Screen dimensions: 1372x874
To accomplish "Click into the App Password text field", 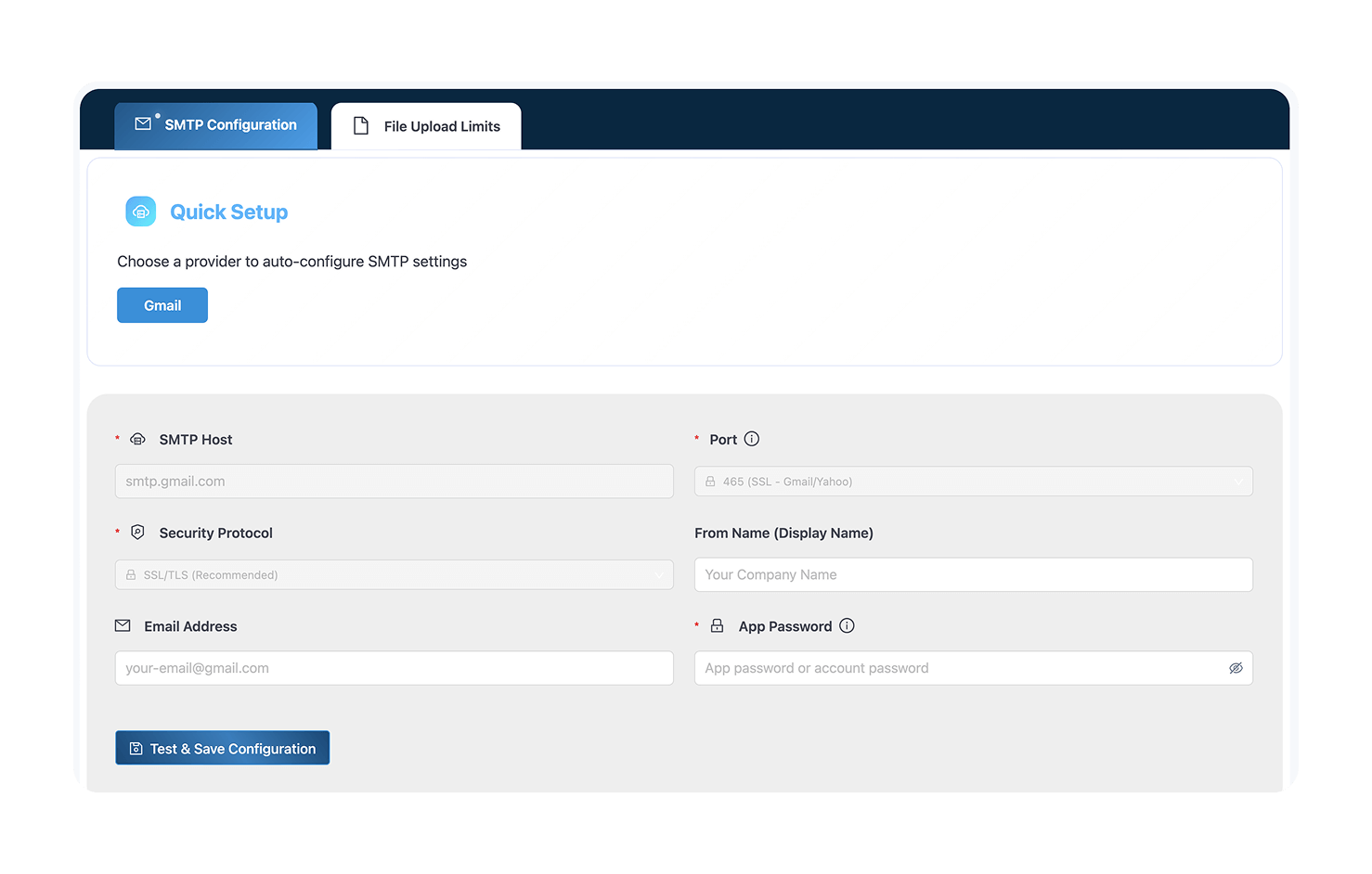I will [x=956, y=668].
